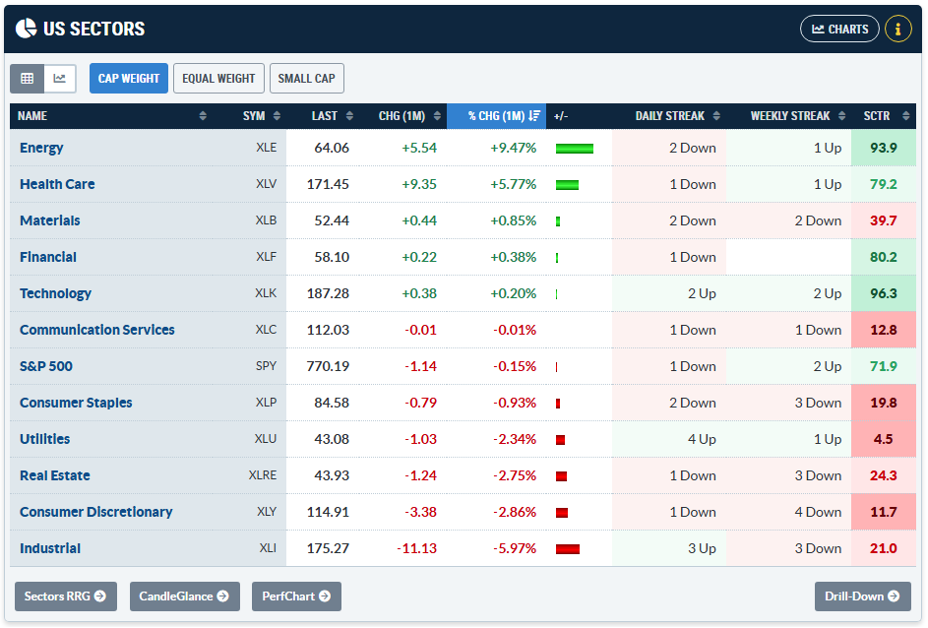
Task: Click the +/- column header
Action: 561,116
